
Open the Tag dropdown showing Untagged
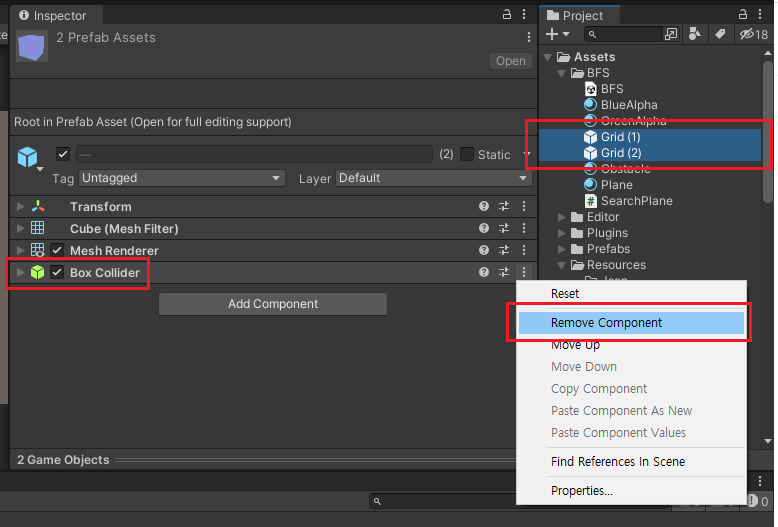[182, 178]
